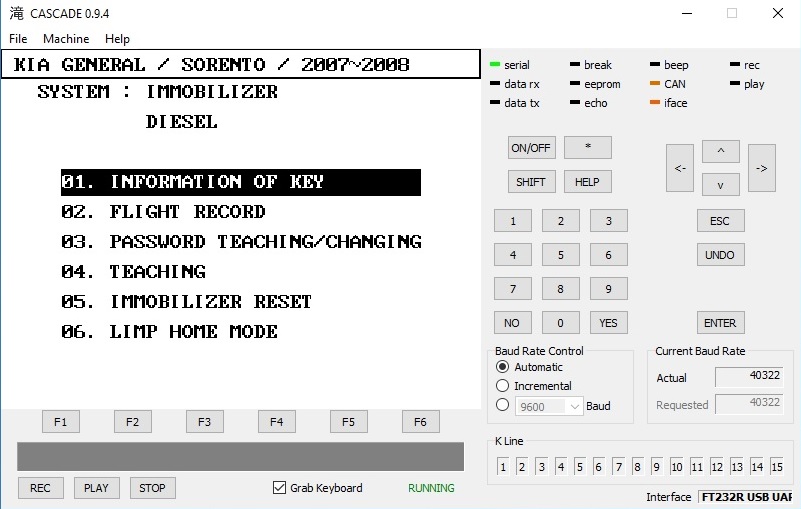Screen dimensions: 801x509
Task: Click the REC recording button
Action: click(x=41, y=488)
